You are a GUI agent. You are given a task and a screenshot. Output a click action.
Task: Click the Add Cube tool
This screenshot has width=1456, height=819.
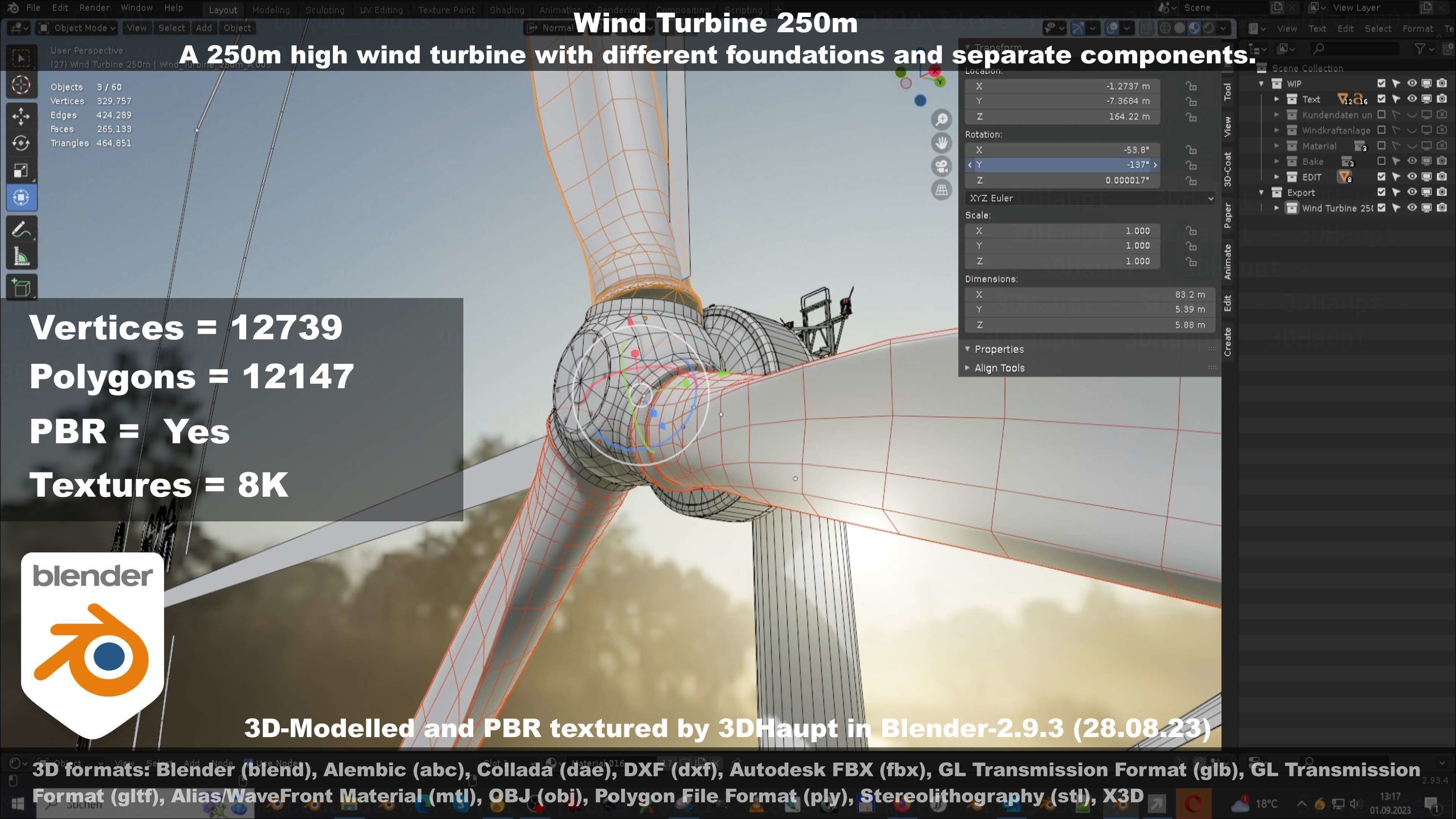[x=21, y=288]
